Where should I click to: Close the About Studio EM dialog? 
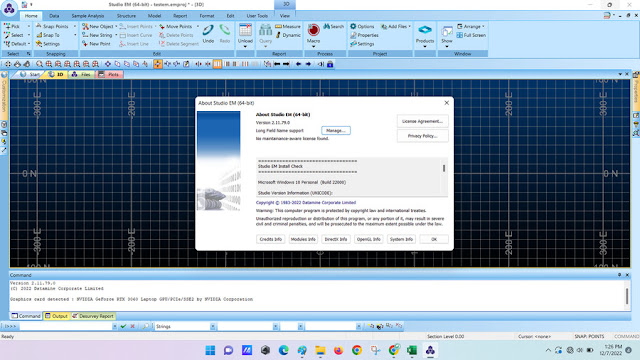pos(447,103)
